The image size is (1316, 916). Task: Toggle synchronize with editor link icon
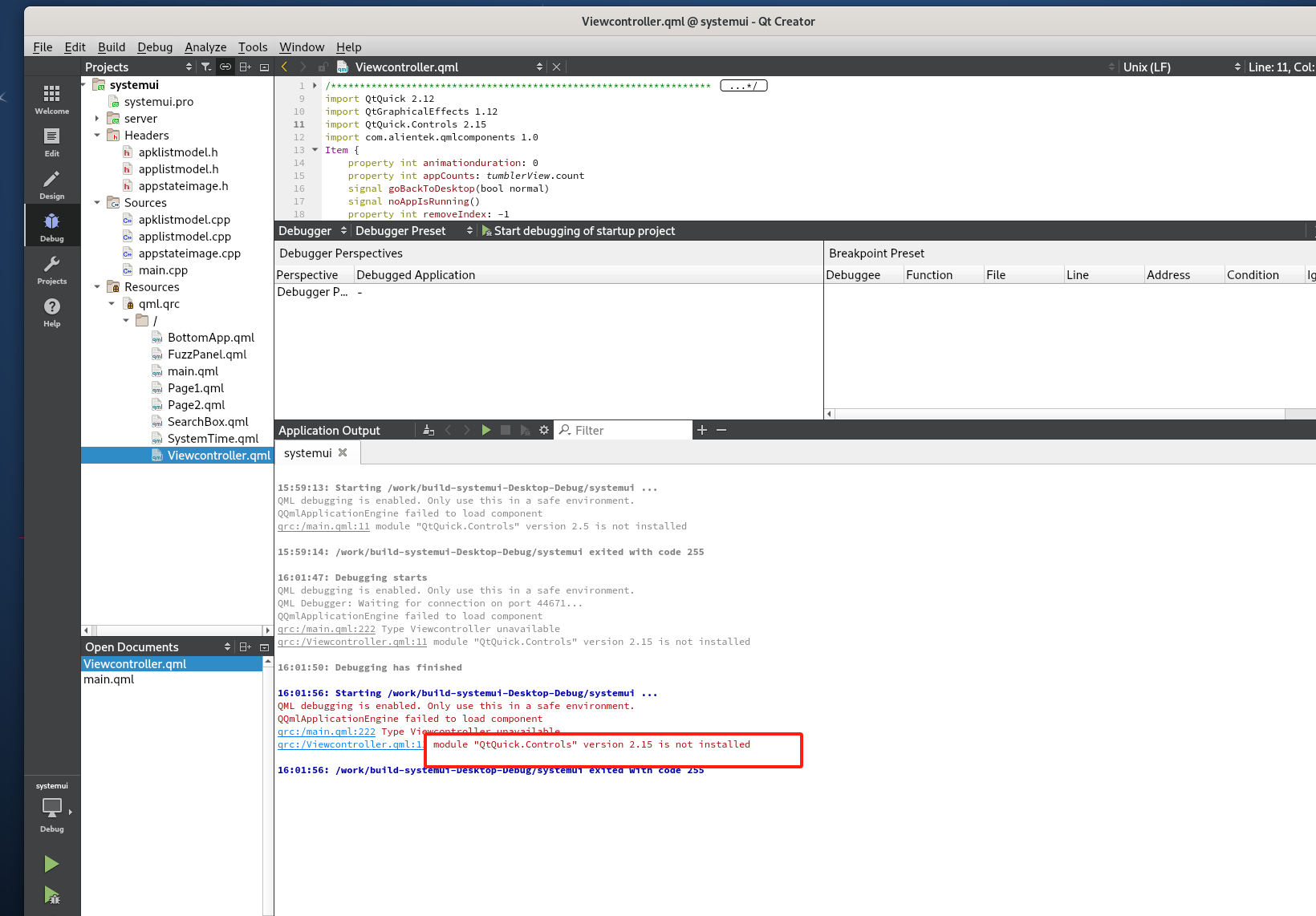[225, 67]
